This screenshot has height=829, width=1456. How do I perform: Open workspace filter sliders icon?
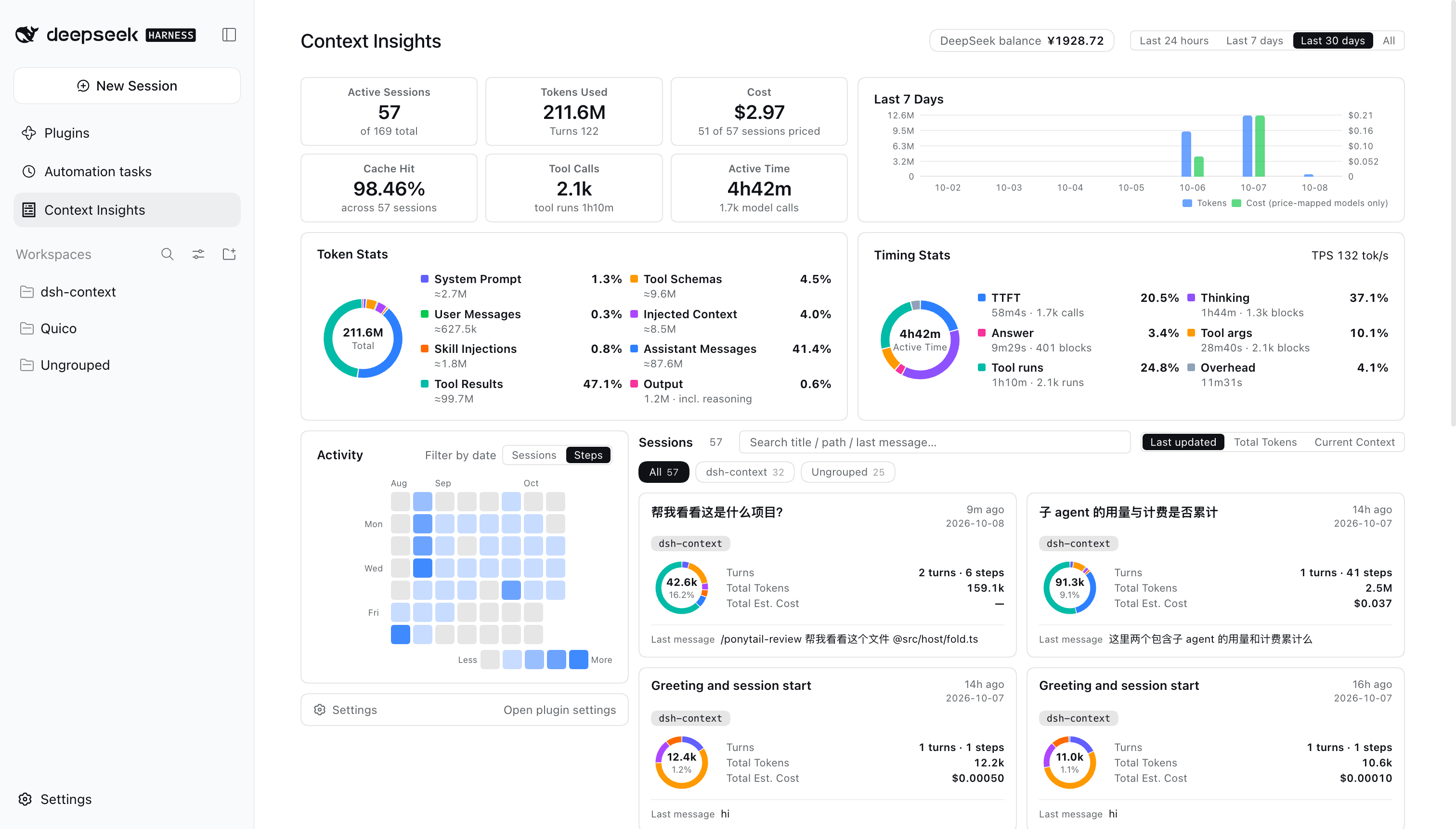[198, 254]
